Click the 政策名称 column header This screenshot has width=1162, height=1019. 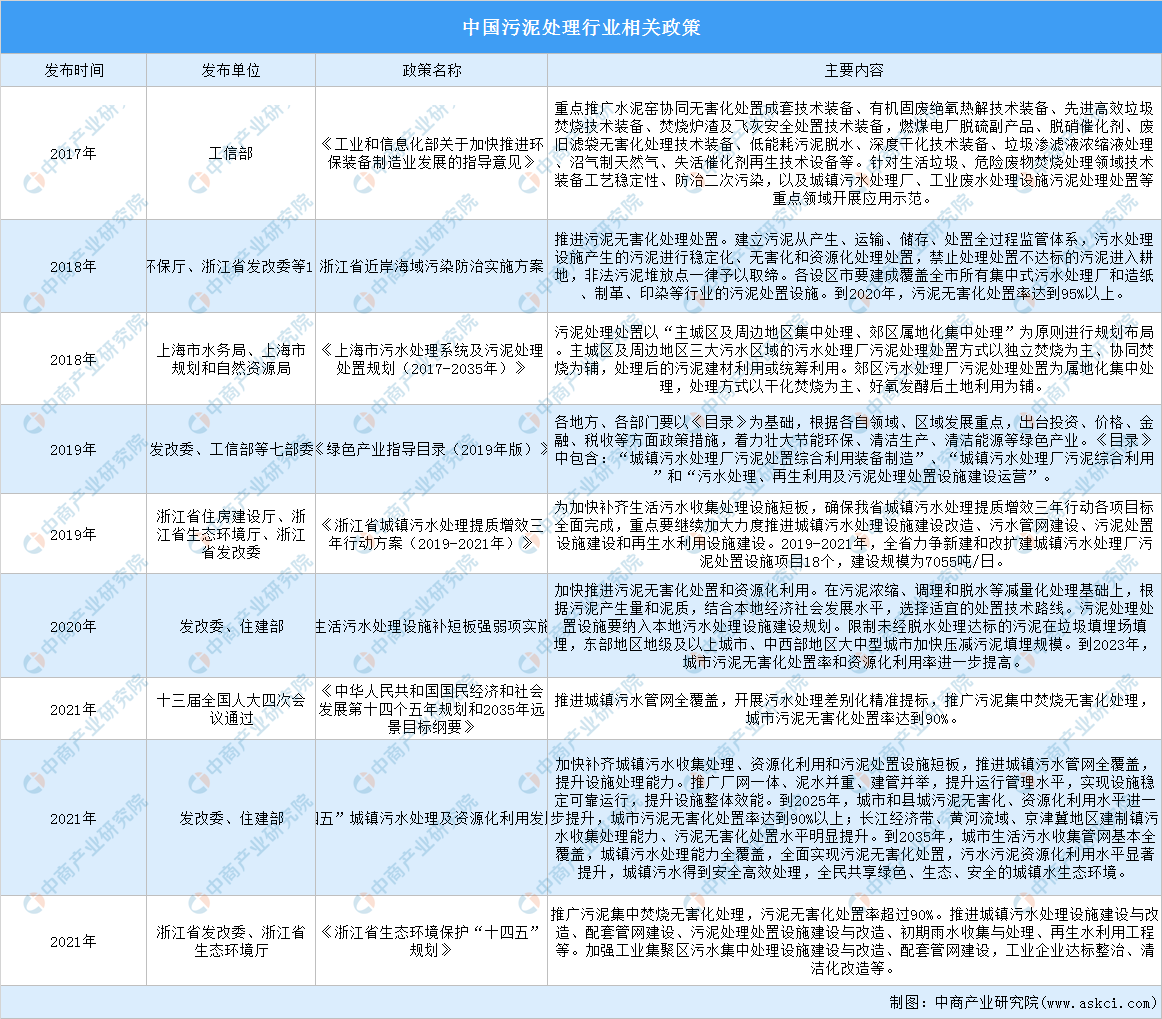(x=431, y=71)
